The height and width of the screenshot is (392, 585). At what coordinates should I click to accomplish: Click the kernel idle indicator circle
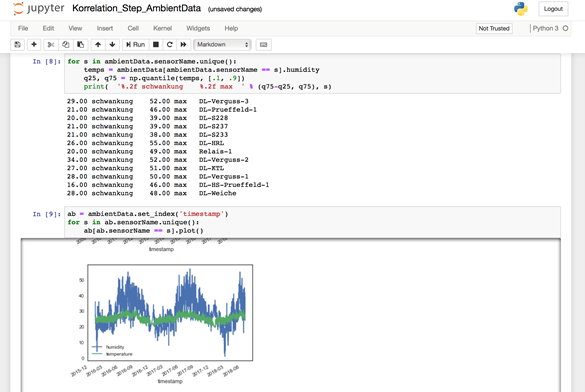[565, 28]
